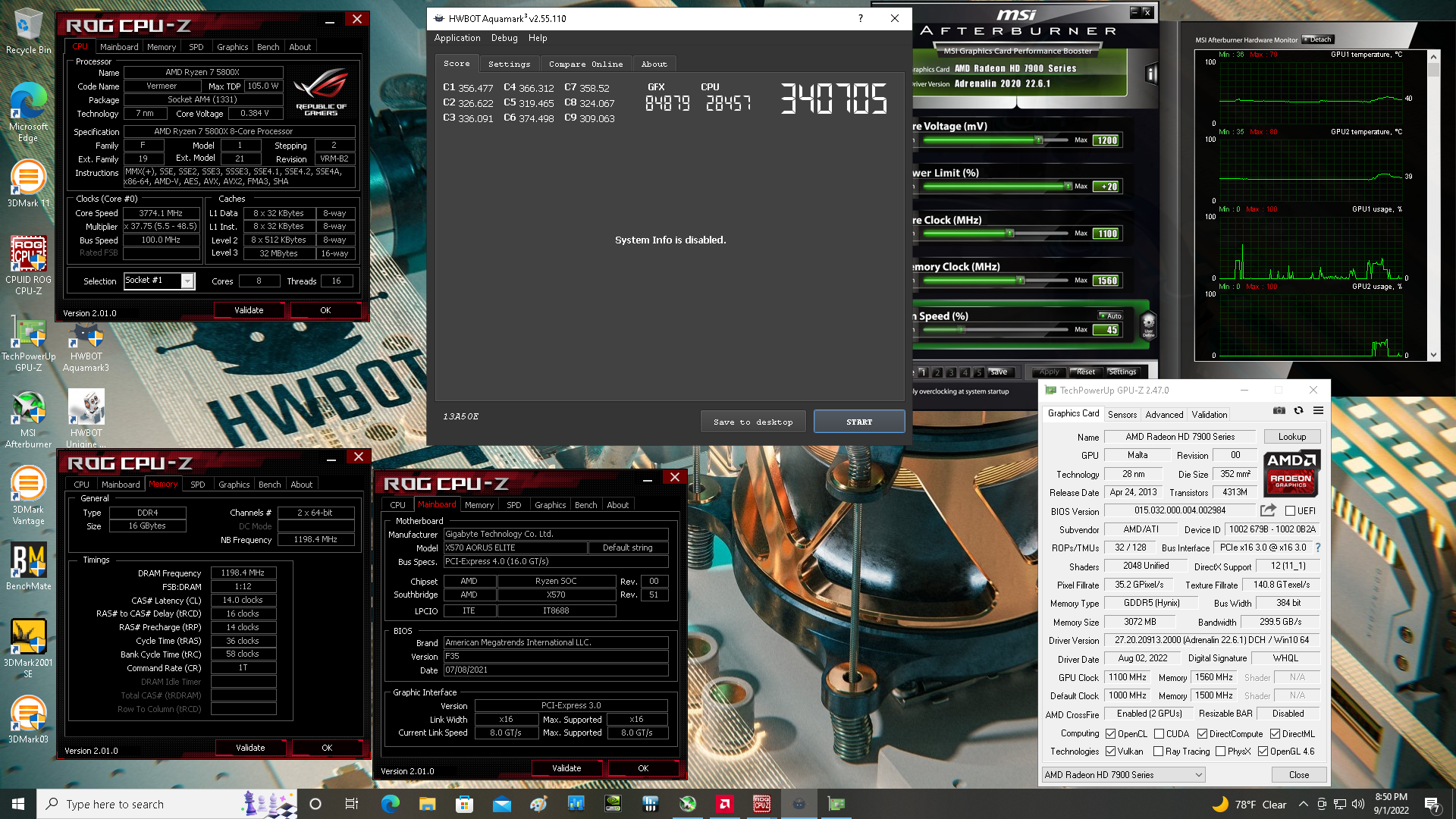Click the save profile button in Afterburner
The image size is (1456, 819).
(x=999, y=372)
